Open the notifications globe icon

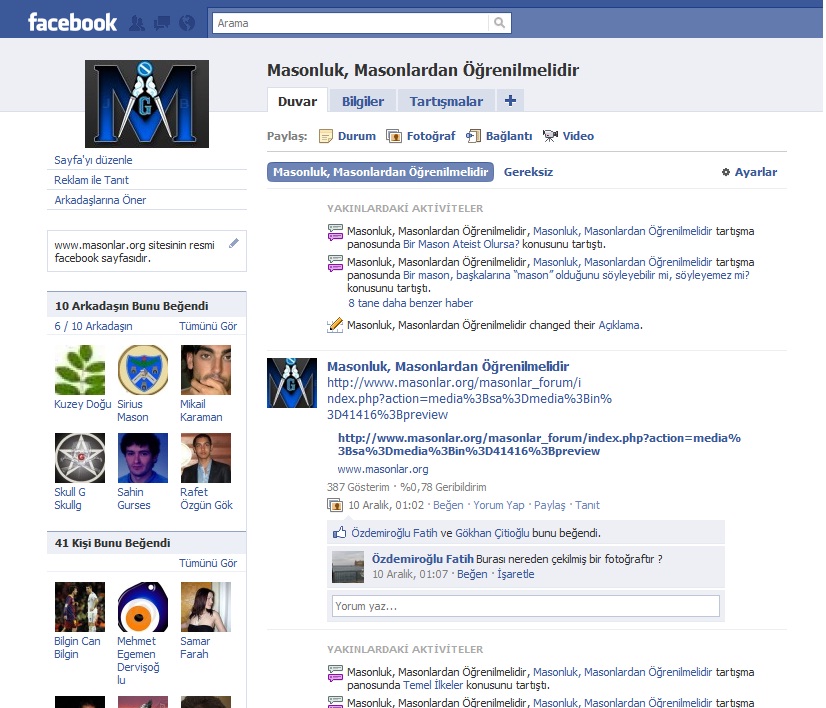click(x=186, y=22)
